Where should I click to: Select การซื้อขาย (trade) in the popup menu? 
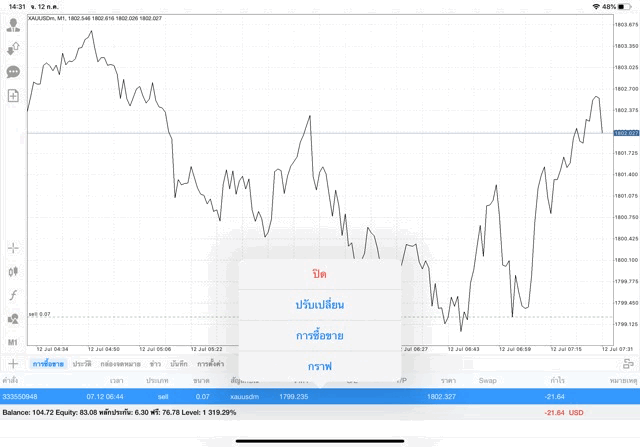pos(319,335)
